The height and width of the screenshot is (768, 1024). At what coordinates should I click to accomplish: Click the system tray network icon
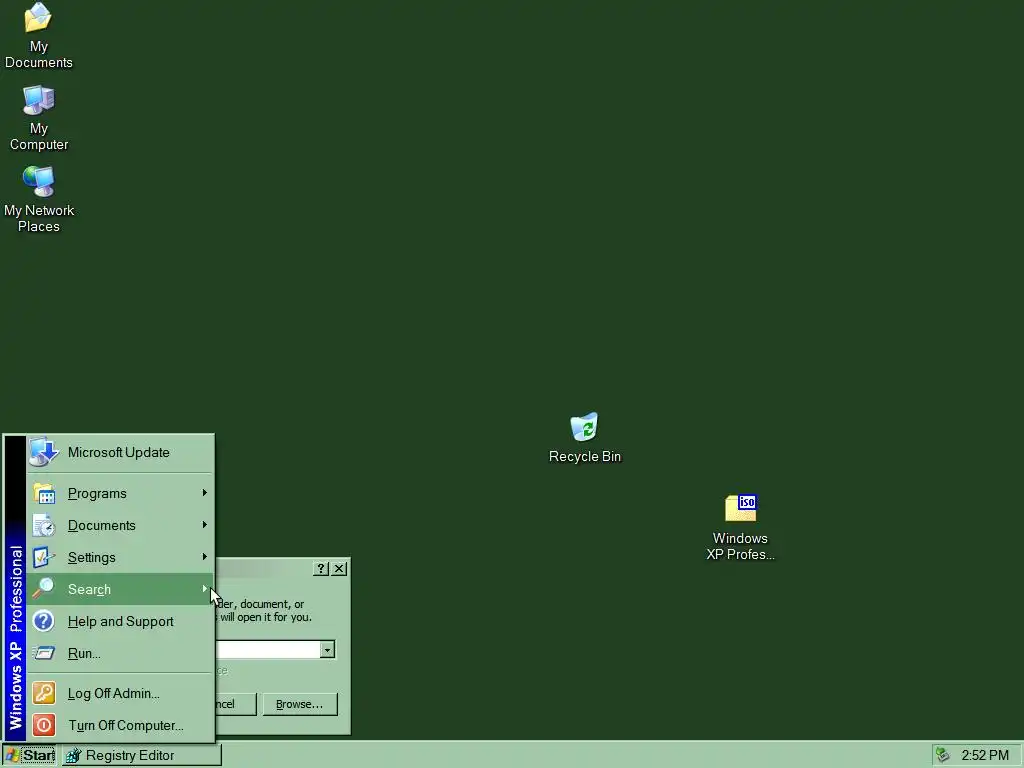[942, 755]
